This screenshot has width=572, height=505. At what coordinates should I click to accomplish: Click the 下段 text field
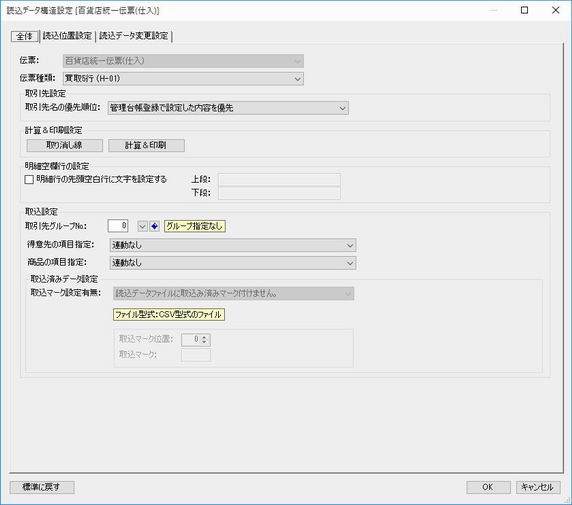[279, 193]
